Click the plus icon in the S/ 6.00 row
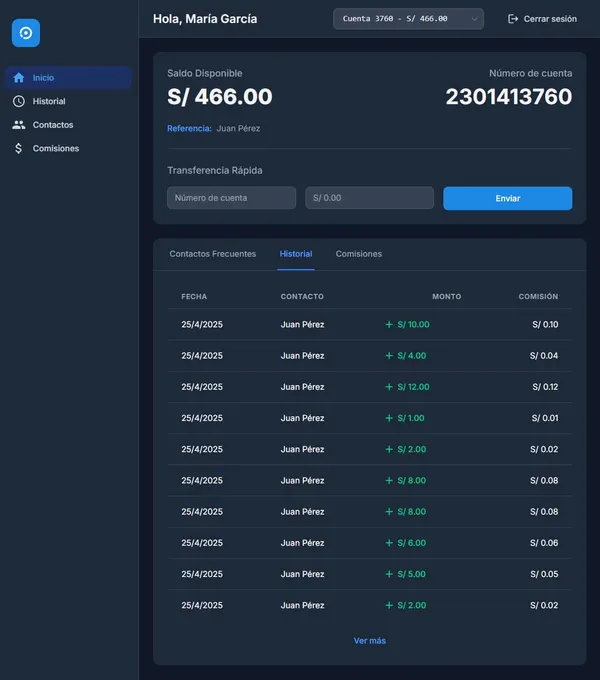600x680 pixels. (x=389, y=543)
